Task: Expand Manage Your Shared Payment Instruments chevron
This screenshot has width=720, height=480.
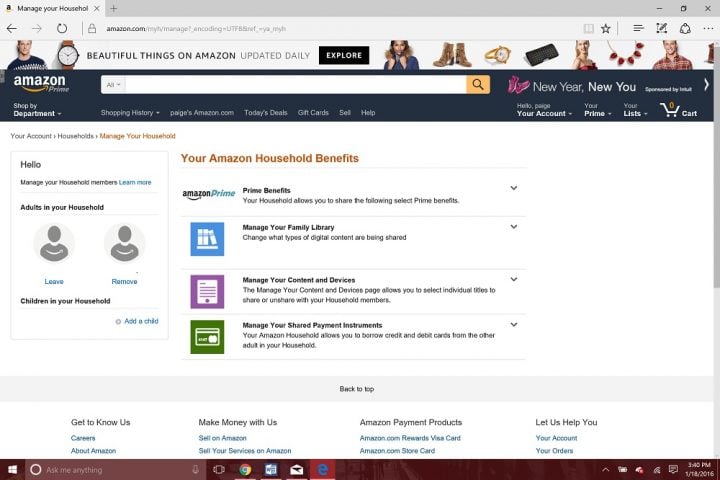Action: tap(514, 324)
